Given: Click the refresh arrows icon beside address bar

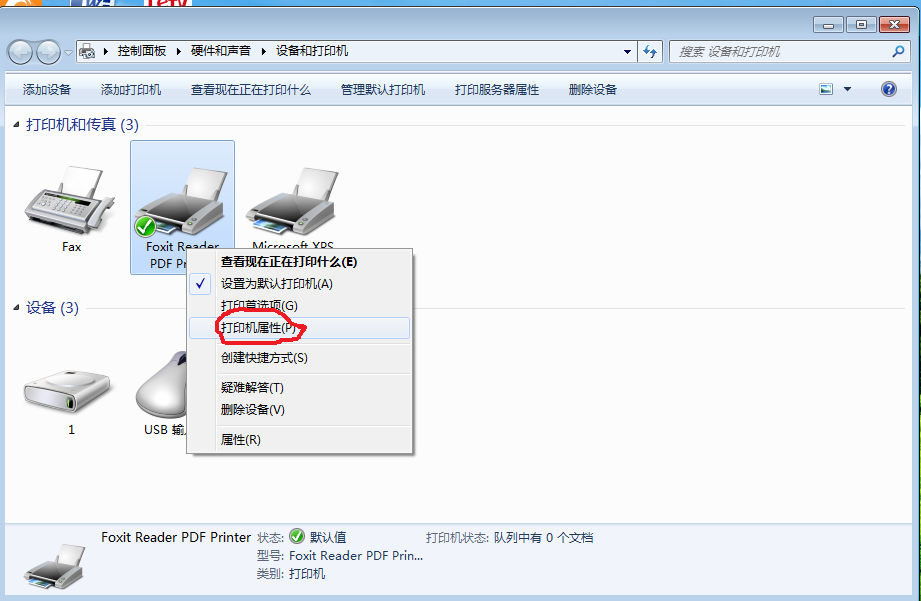Looking at the screenshot, I should point(650,52).
